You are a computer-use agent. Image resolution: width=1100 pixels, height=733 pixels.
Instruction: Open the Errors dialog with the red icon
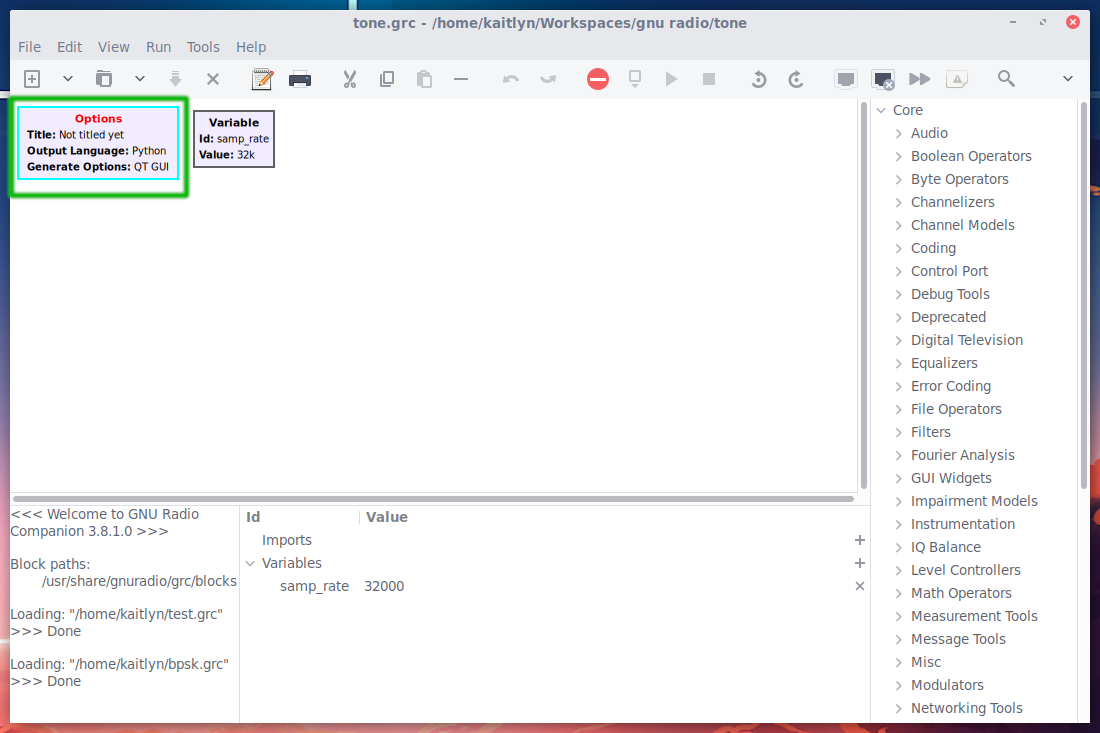(598, 78)
